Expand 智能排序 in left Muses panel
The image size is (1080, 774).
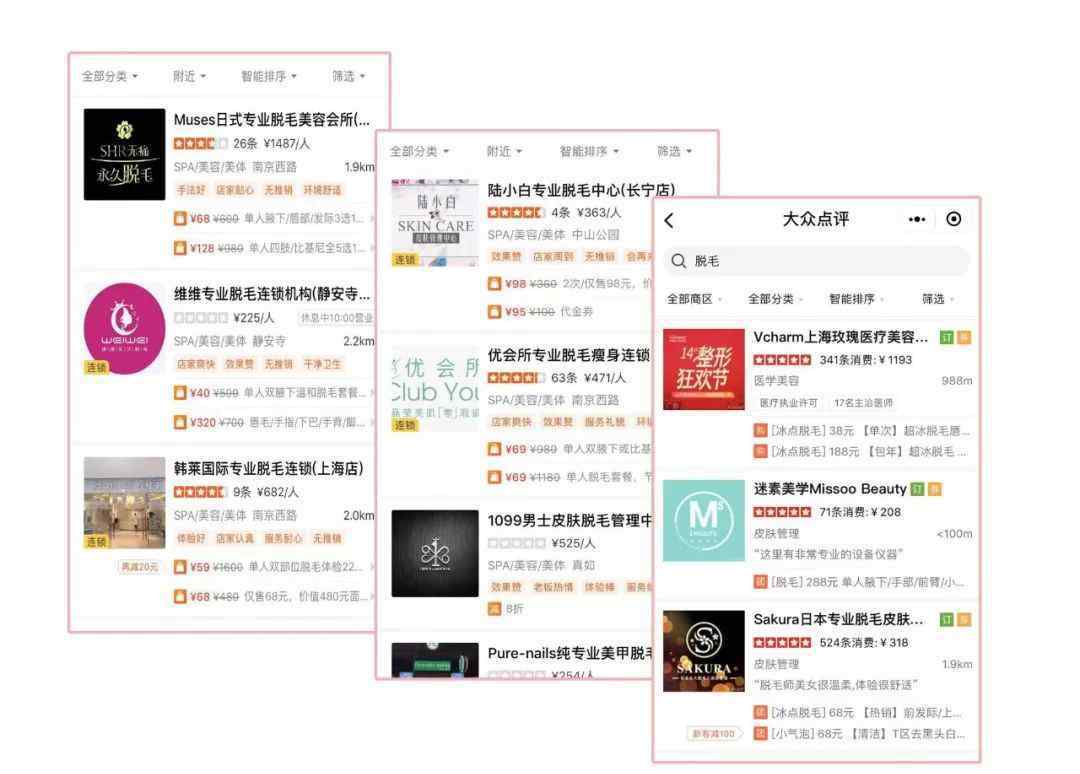(269, 76)
